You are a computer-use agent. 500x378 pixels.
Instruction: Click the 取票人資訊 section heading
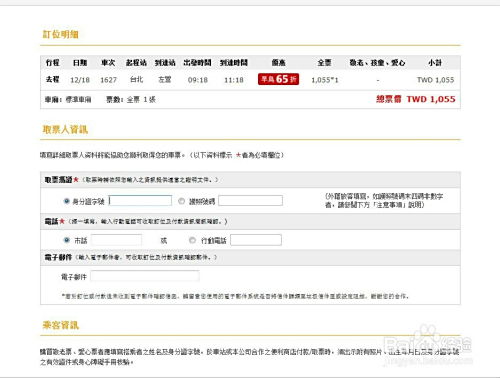pos(65,129)
